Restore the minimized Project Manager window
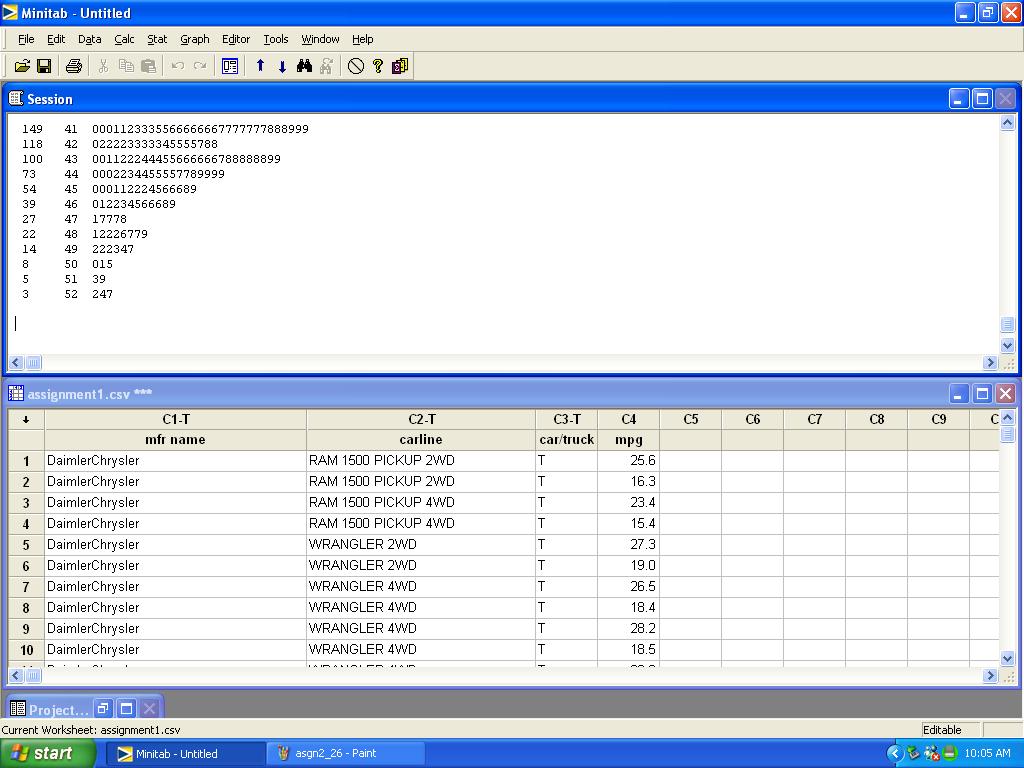1024x768 pixels. [x=103, y=709]
